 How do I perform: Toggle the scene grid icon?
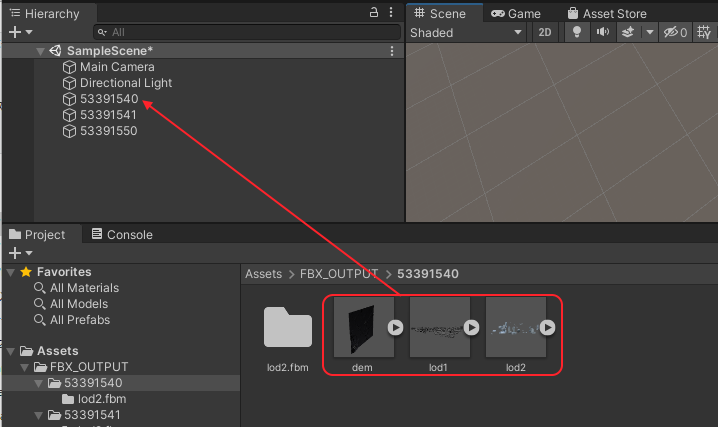tap(704, 33)
